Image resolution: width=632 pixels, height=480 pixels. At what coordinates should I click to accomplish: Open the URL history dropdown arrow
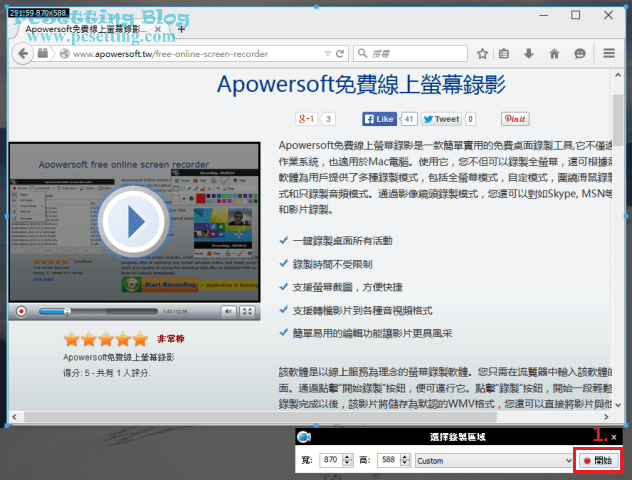pyautogui.click(x=327, y=54)
